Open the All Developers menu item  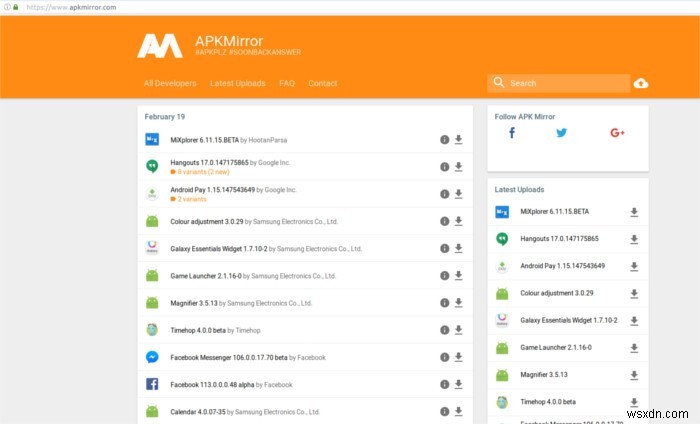[x=170, y=83]
